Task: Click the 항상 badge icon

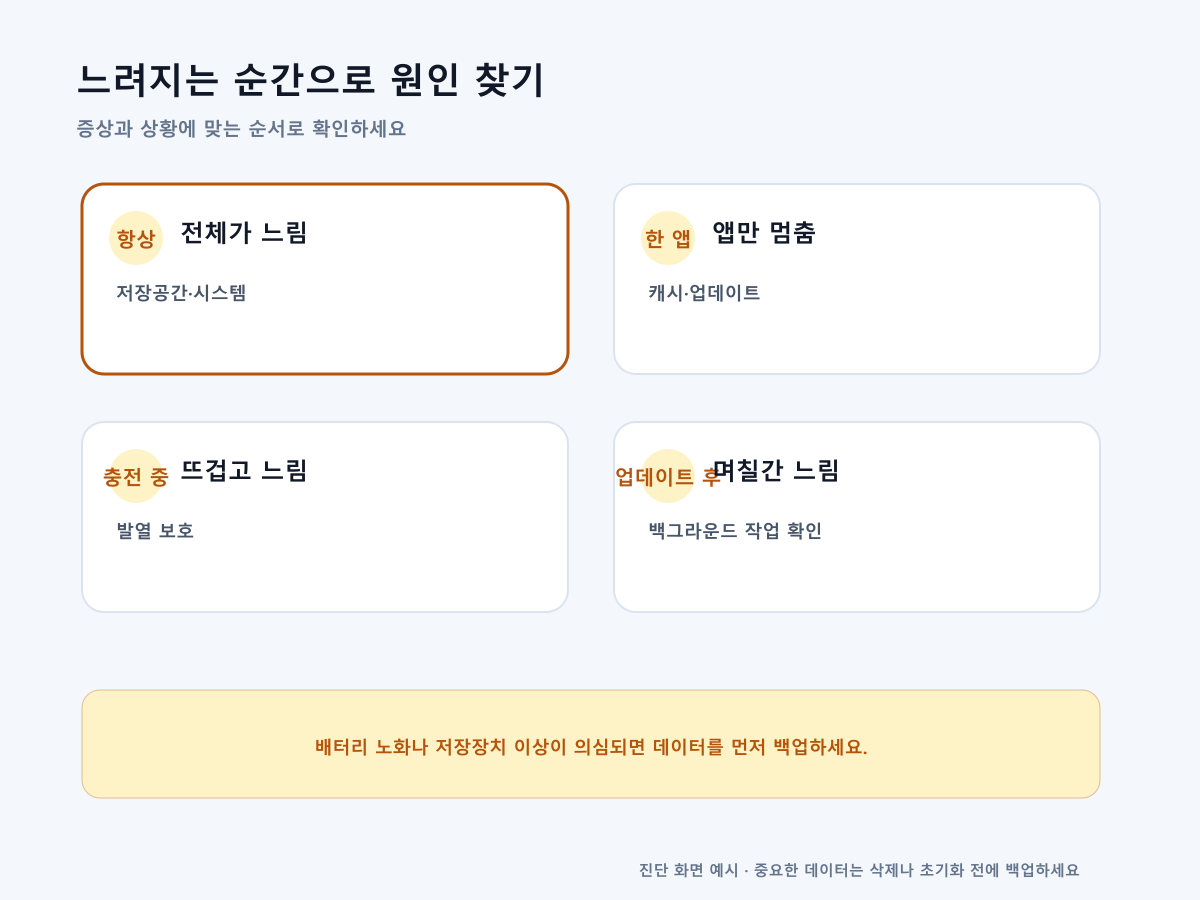Action: [x=136, y=238]
